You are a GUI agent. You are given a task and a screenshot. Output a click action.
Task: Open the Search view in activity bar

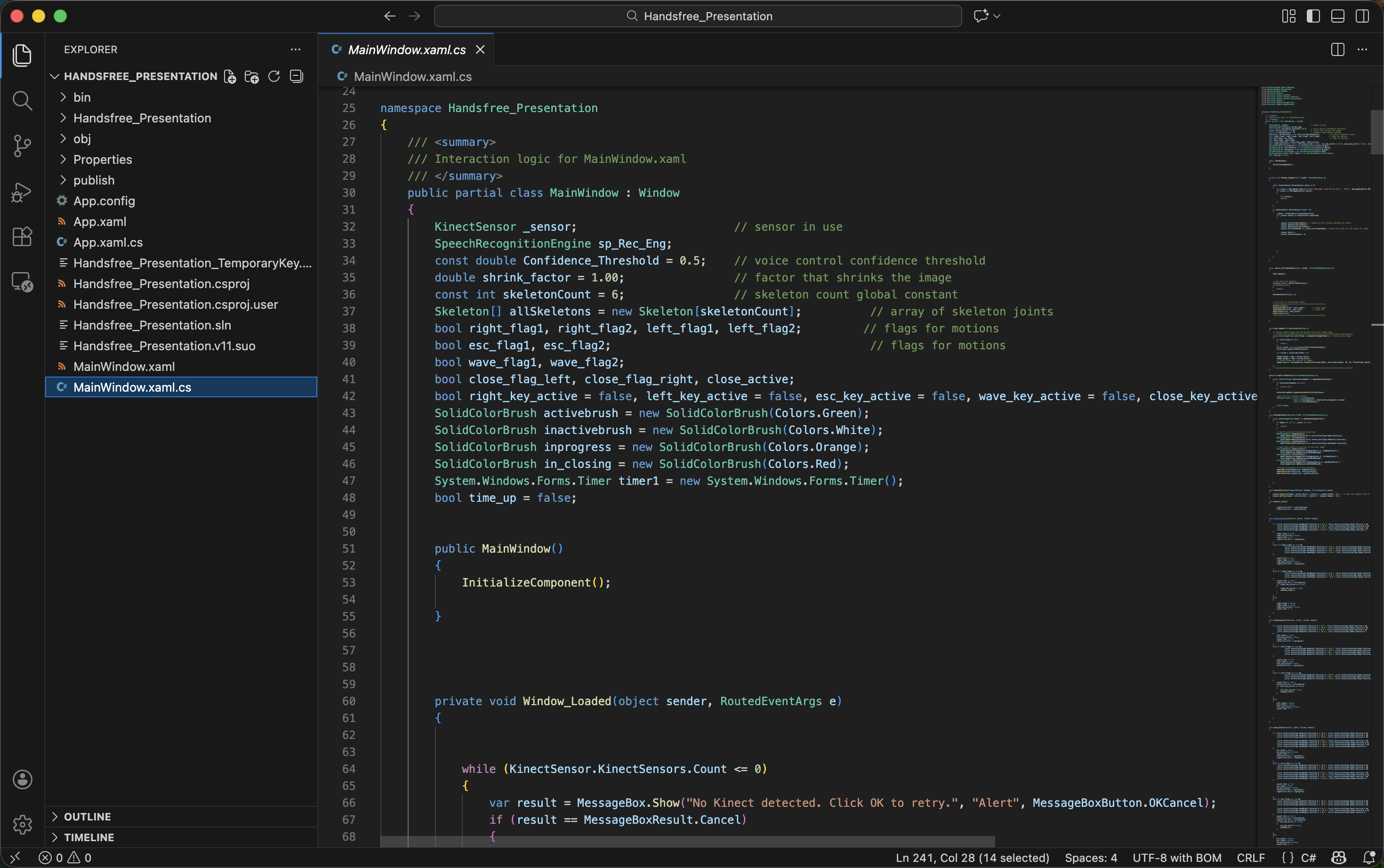pyautogui.click(x=22, y=100)
